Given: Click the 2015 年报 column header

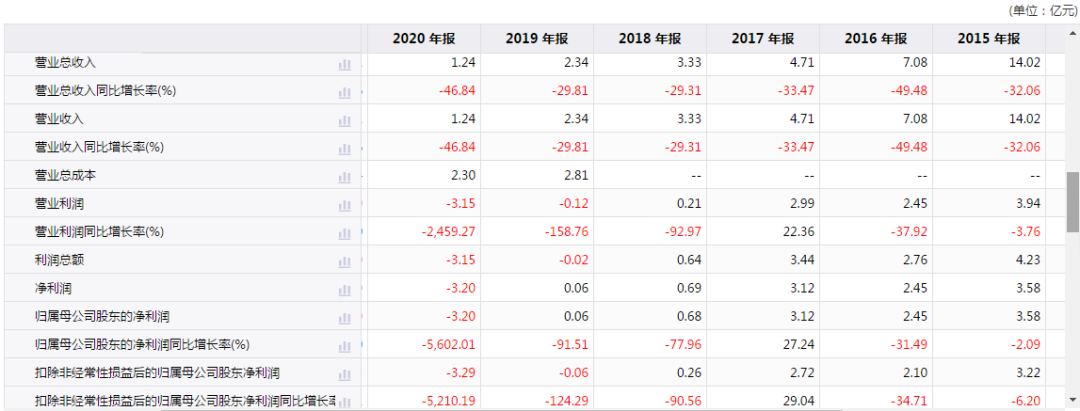Looking at the screenshot, I should (x=988, y=39).
